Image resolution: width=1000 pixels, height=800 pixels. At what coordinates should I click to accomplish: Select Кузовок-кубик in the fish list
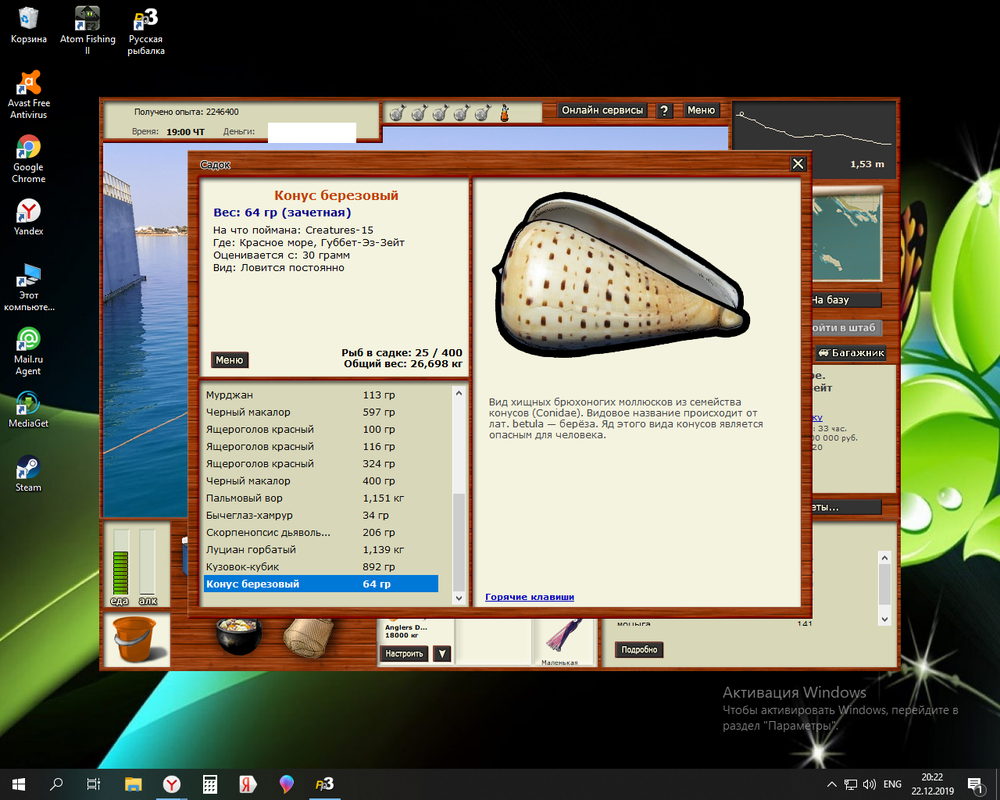coord(320,567)
